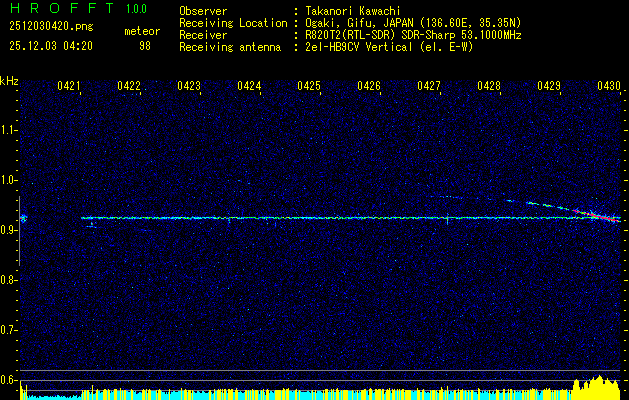Click the Receiving Location label
The height and width of the screenshot is (400, 629).
(x=233, y=23)
